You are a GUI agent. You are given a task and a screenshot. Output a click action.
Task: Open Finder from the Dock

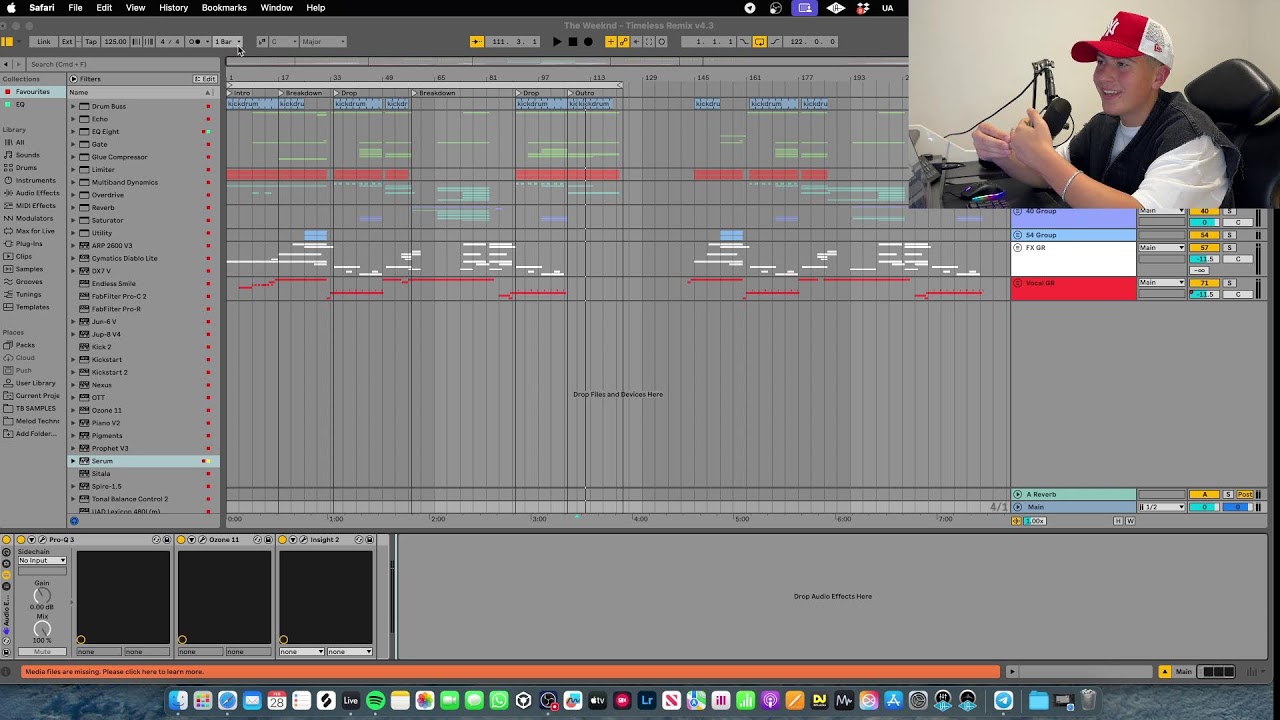(178, 701)
